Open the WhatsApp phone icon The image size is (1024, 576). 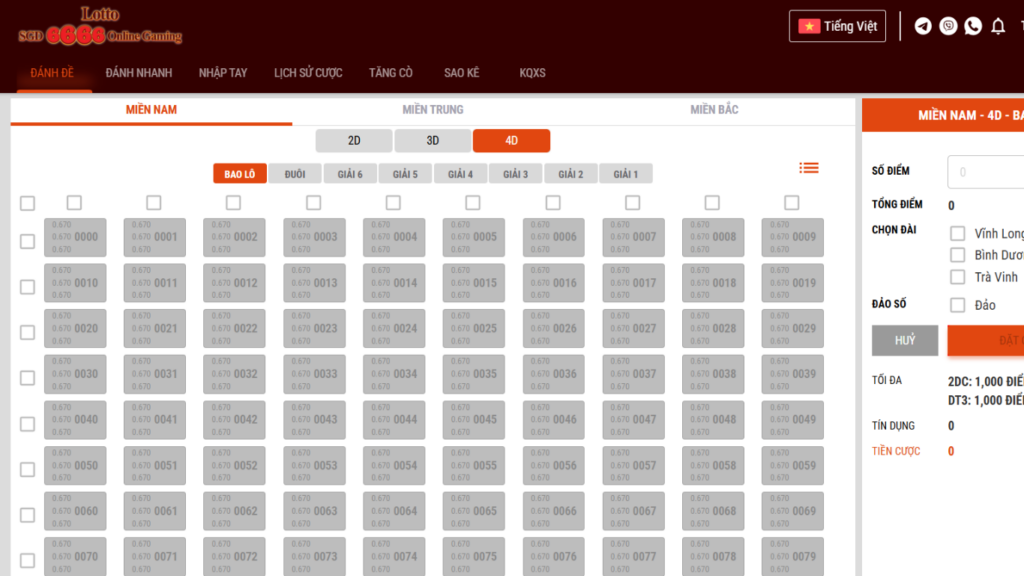pos(973,26)
